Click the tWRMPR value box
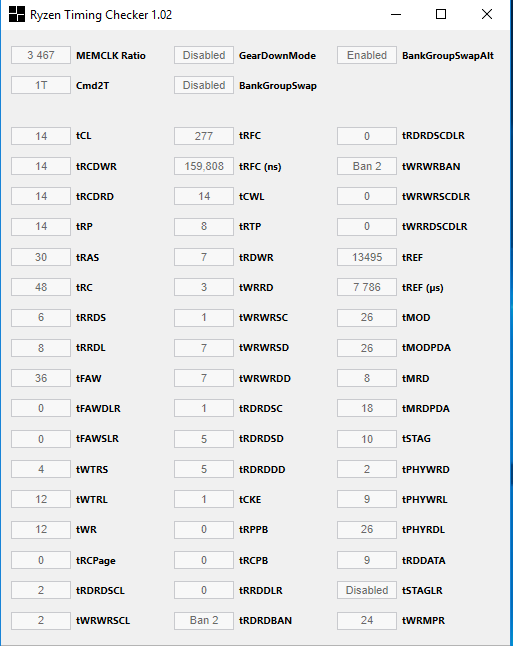513x646 pixels. (x=367, y=620)
